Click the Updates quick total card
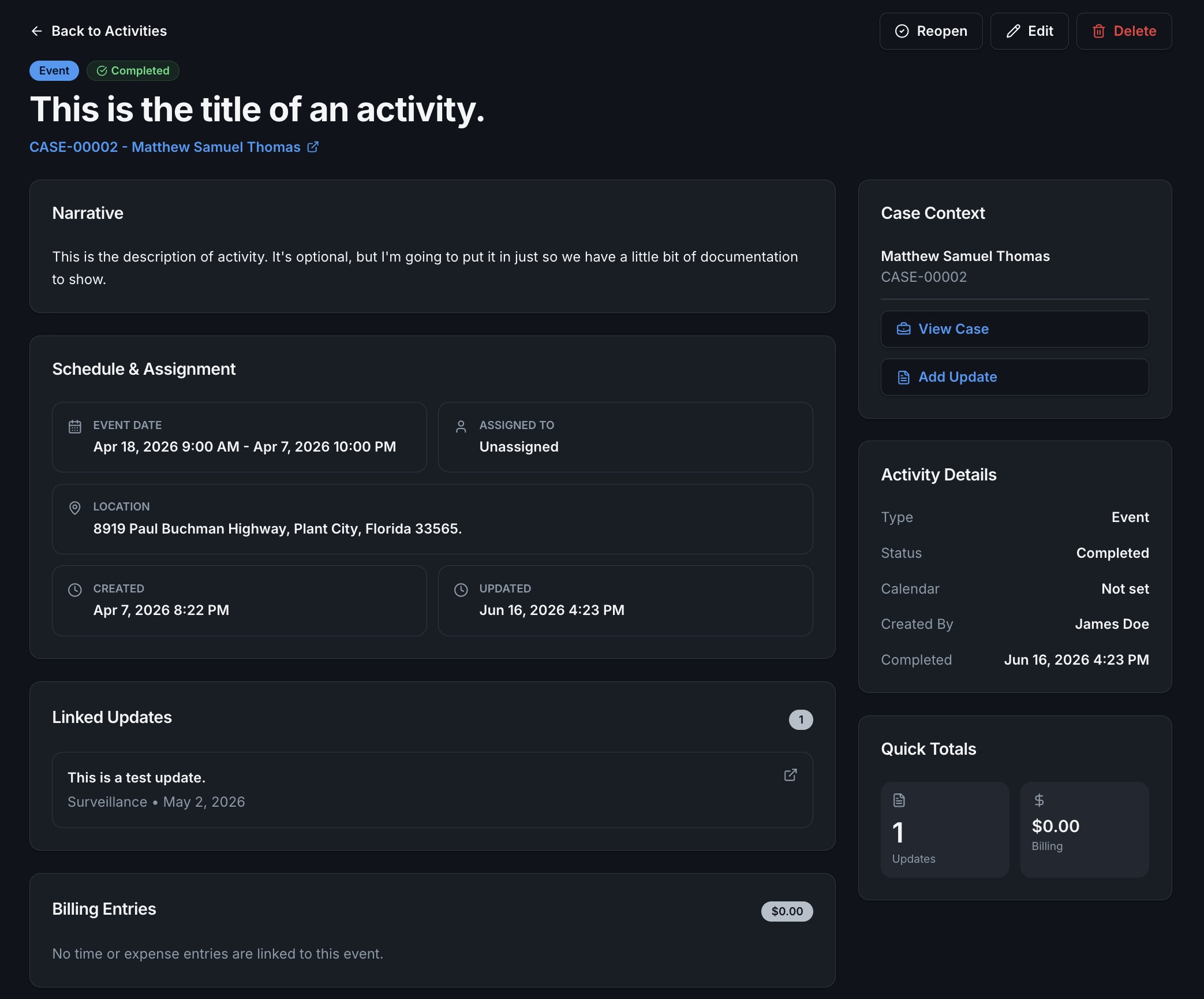Image resolution: width=1204 pixels, height=999 pixels. point(945,830)
